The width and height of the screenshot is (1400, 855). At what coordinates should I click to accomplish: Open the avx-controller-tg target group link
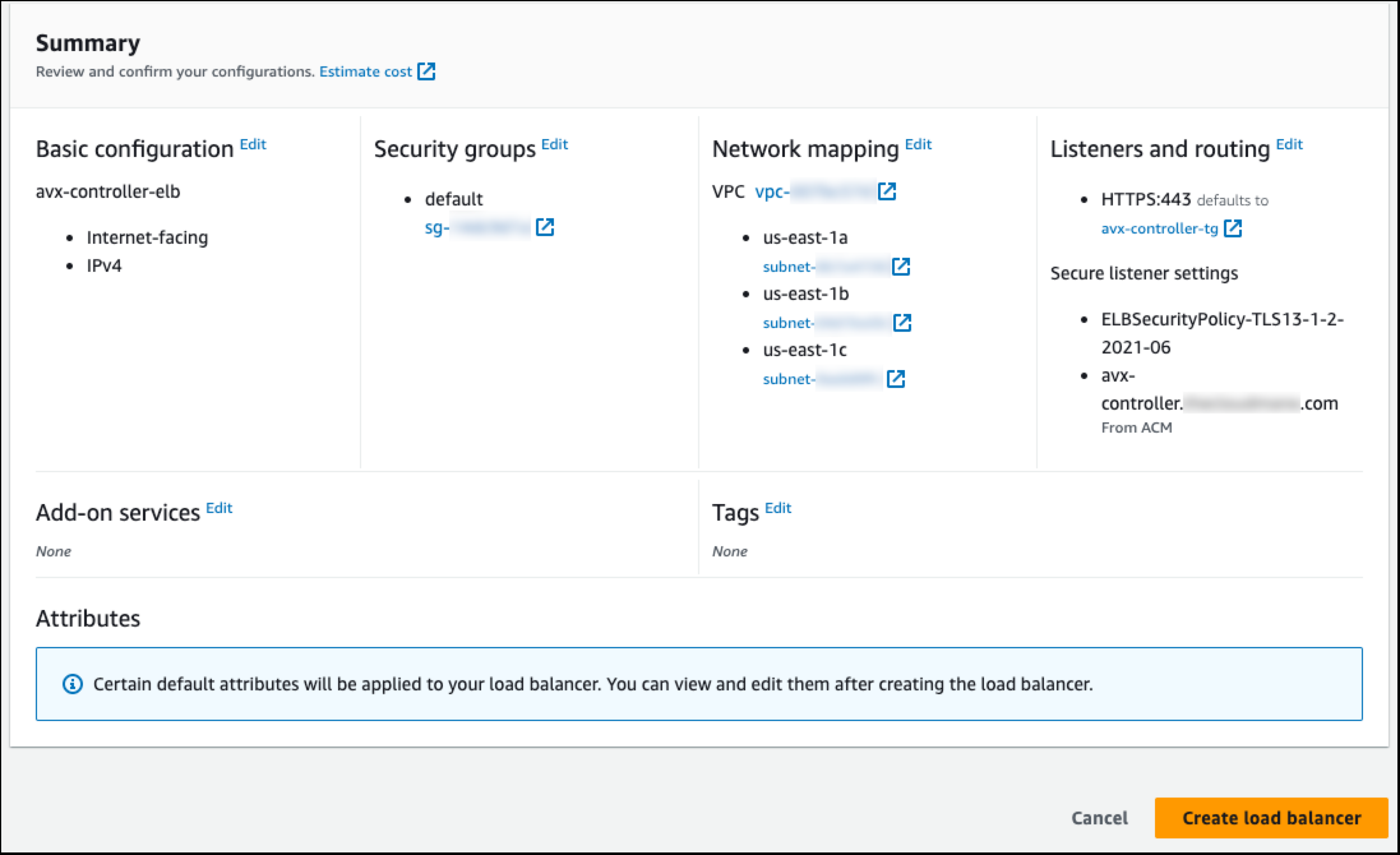click(1159, 228)
